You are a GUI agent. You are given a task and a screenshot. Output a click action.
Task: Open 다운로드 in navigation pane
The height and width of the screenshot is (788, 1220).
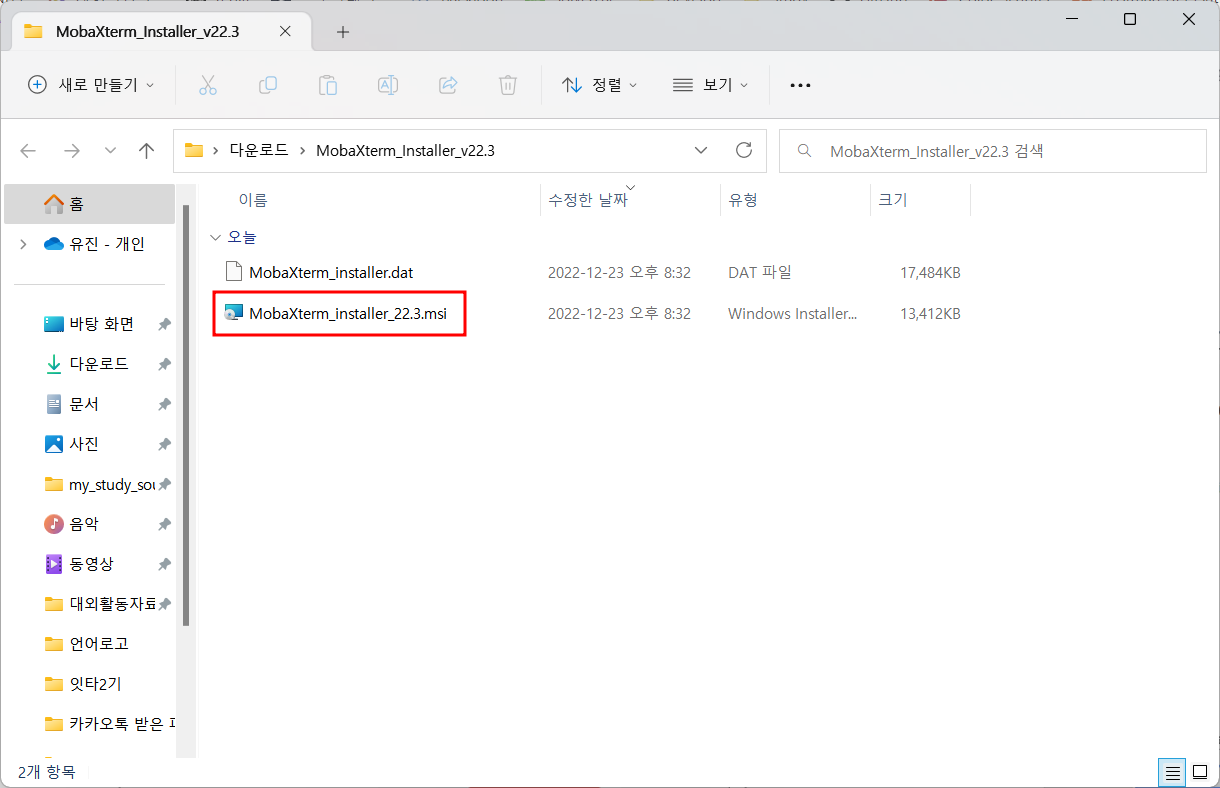99,364
